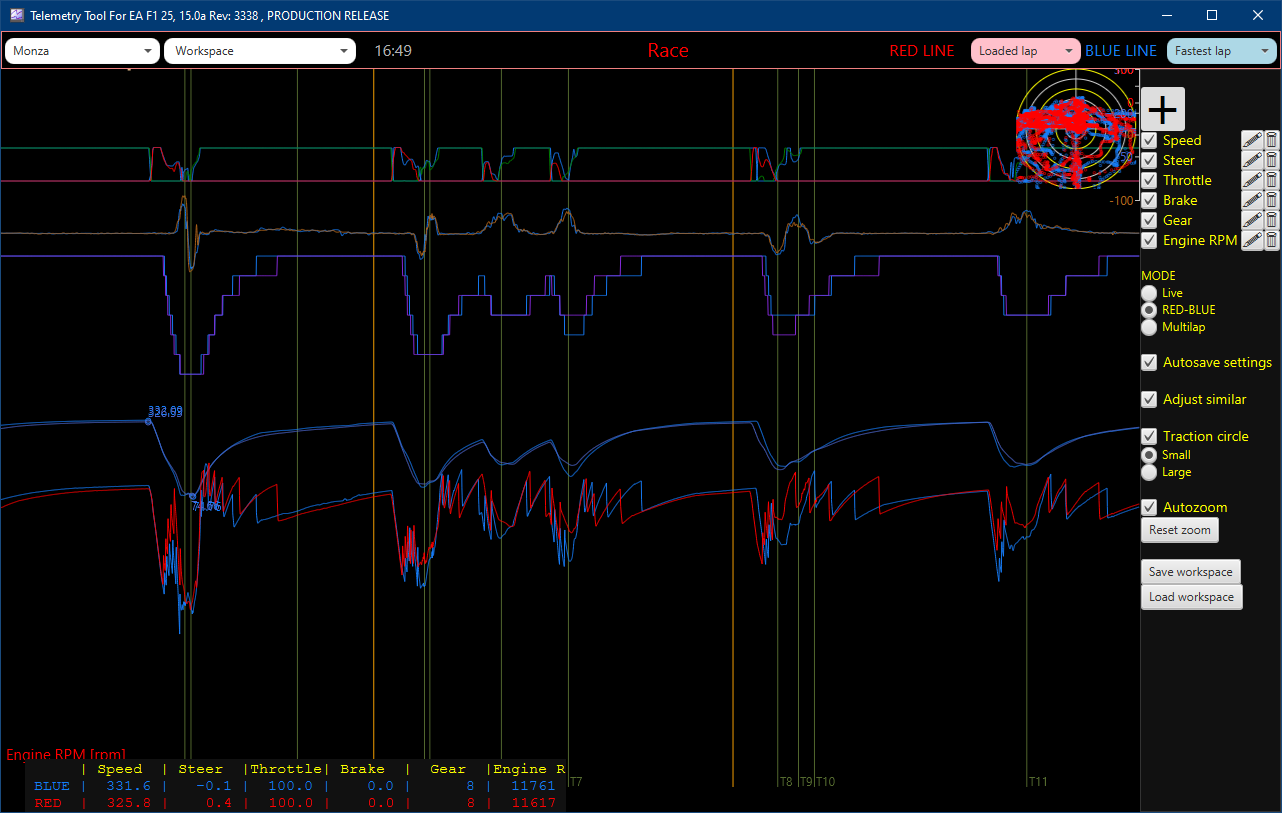This screenshot has height=813, width=1282.
Task: Remove the Brake channel using its trash icon
Action: coord(1271,200)
